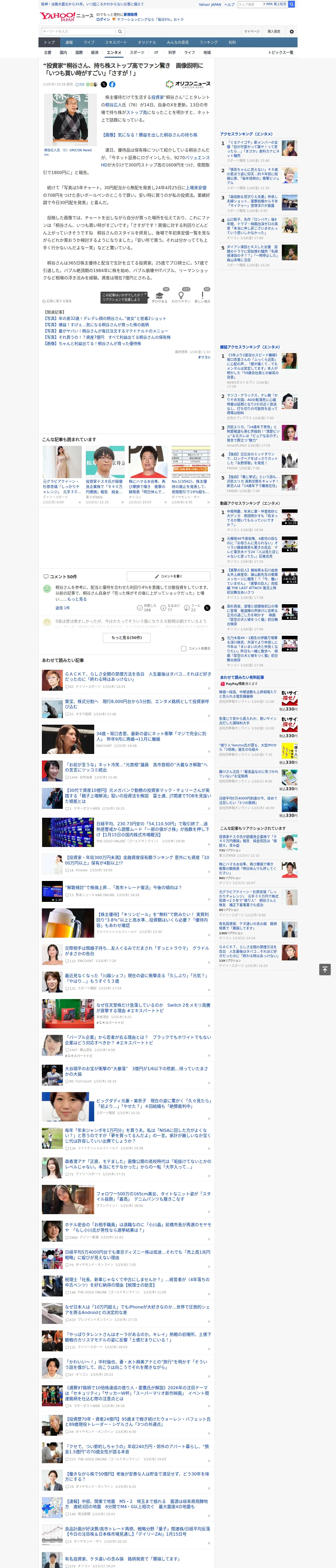Click the ORICON NEWS logo

pos(188,85)
